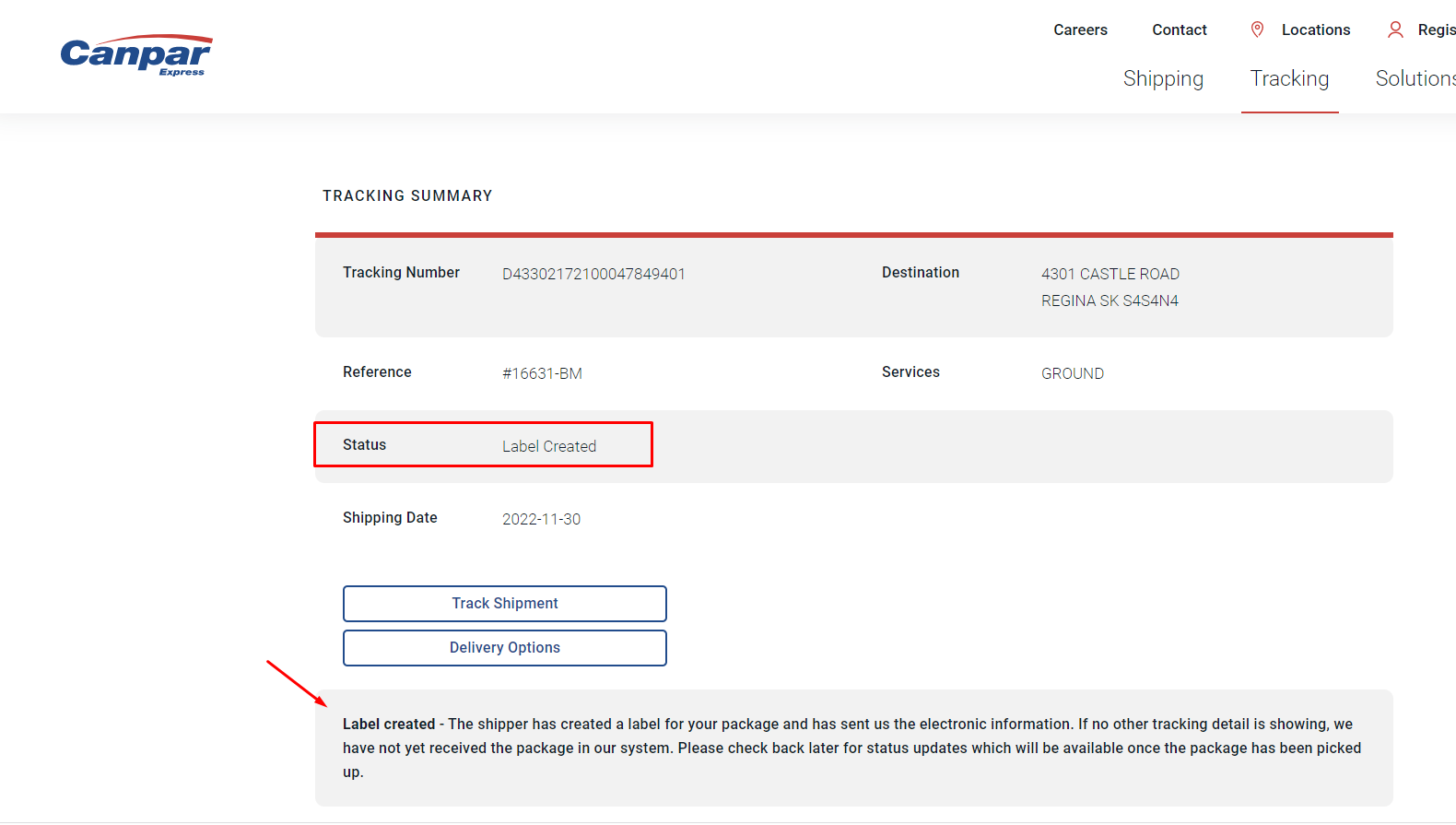Click the Track Shipment button
The image size is (1456, 825).
[505, 604]
